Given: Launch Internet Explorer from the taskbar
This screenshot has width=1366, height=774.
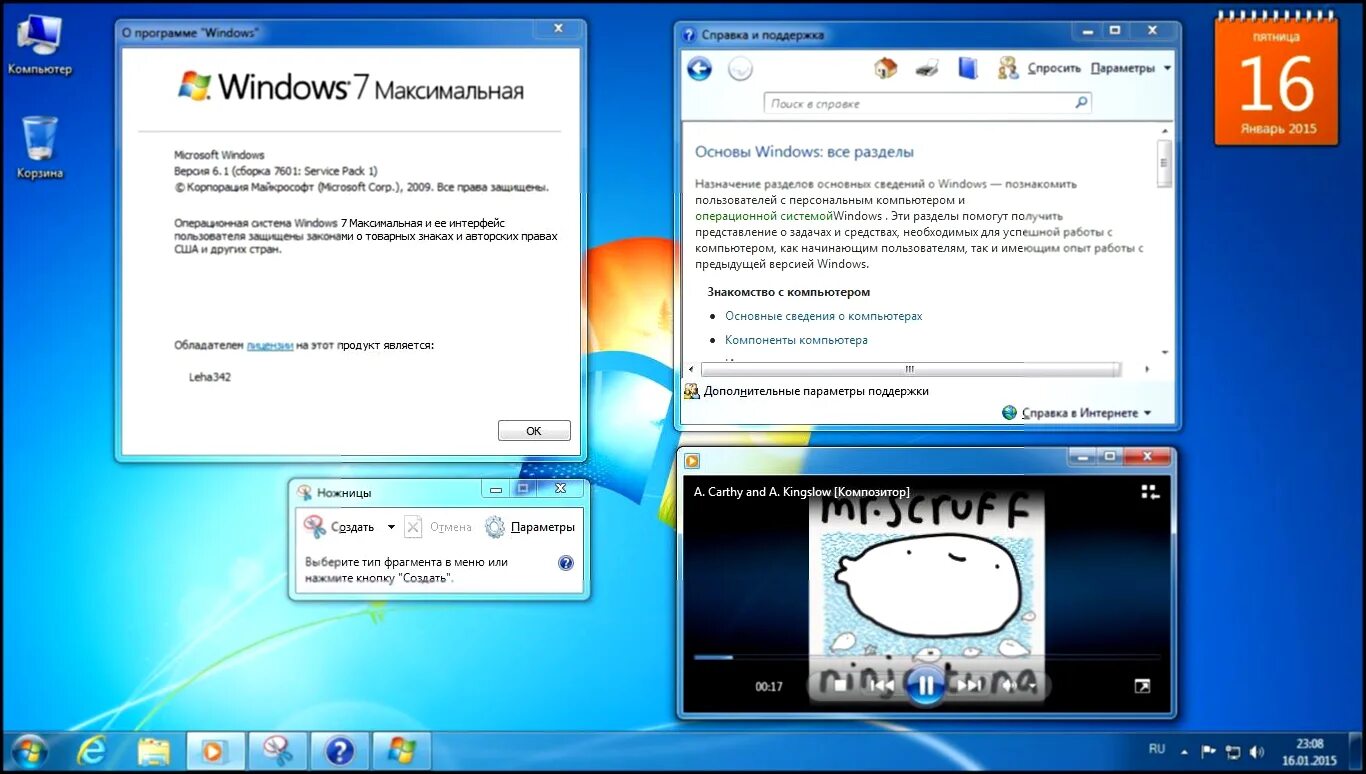Looking at the screenshot, I should [91, 751].
